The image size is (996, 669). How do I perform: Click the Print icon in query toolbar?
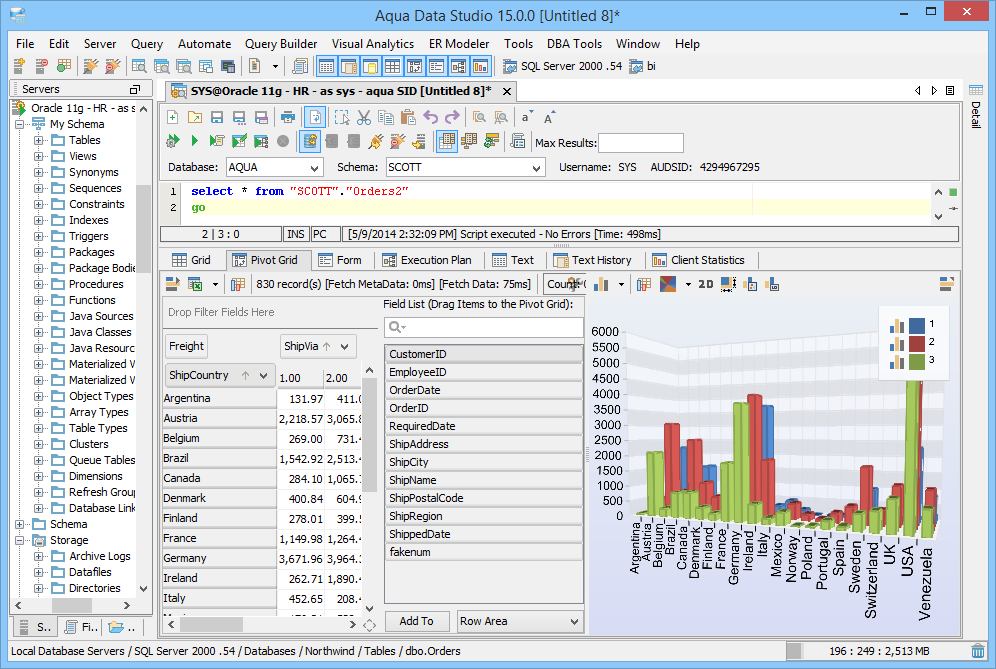[x=288, y=117]
